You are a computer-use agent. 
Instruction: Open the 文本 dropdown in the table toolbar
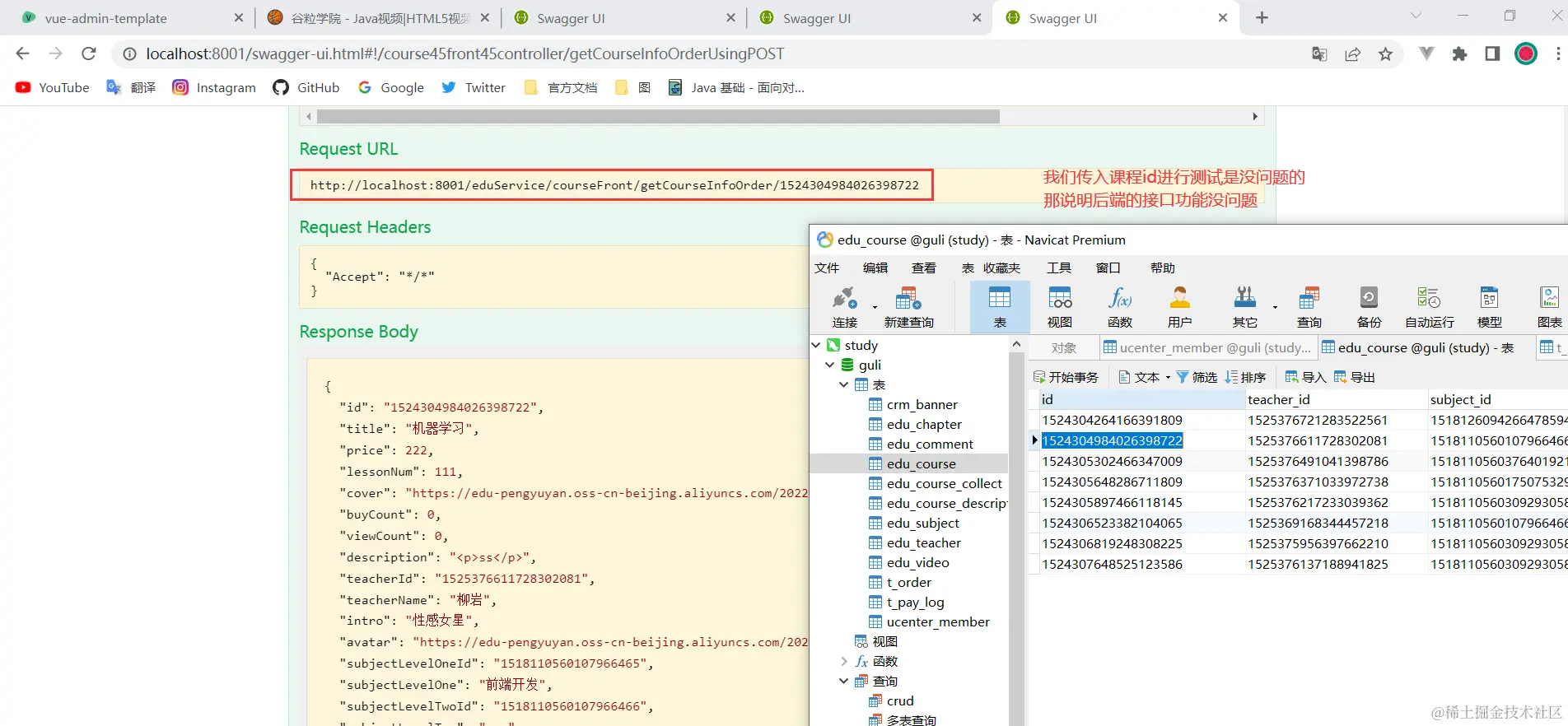(x=1145, y=377)
